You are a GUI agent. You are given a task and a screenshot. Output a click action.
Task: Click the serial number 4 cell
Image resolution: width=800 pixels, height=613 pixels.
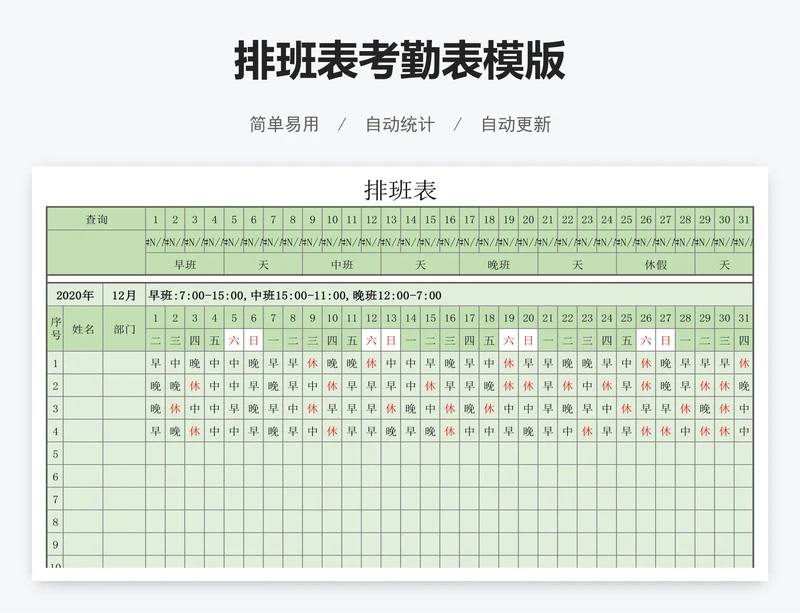tap(56, 431)
